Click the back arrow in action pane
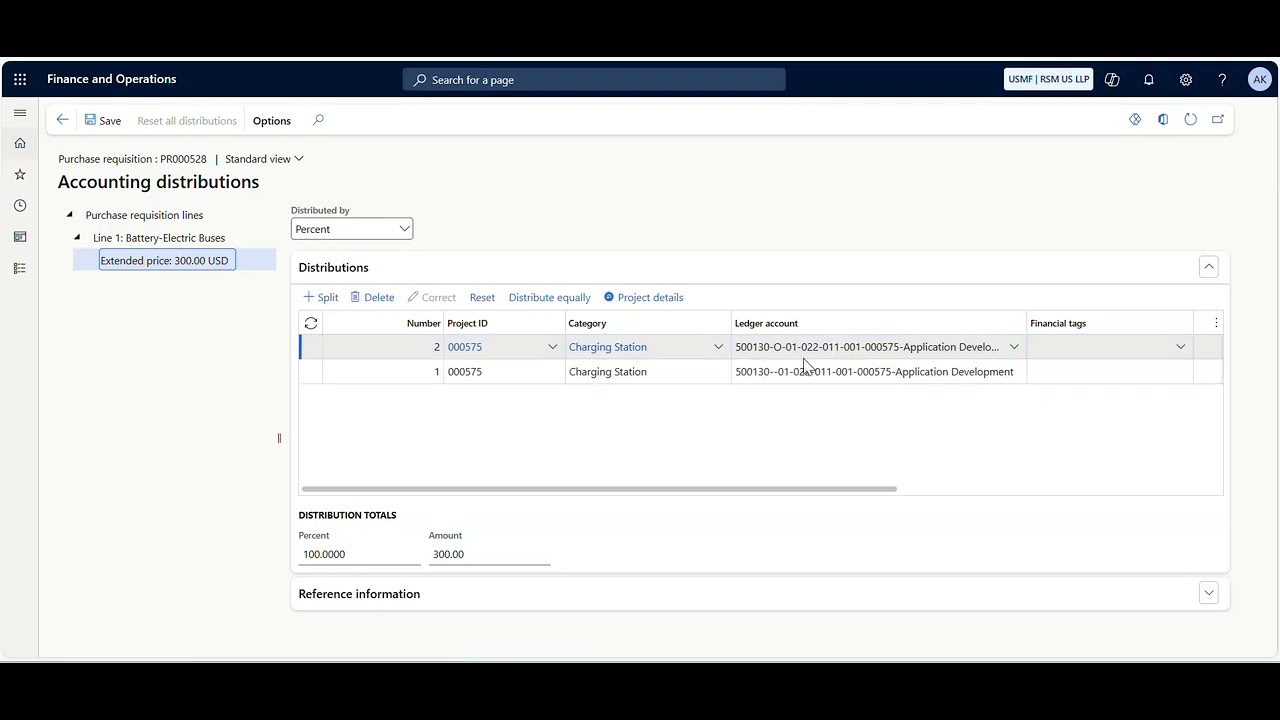Viewport: 1280px width, 720px height. [62, 120]
